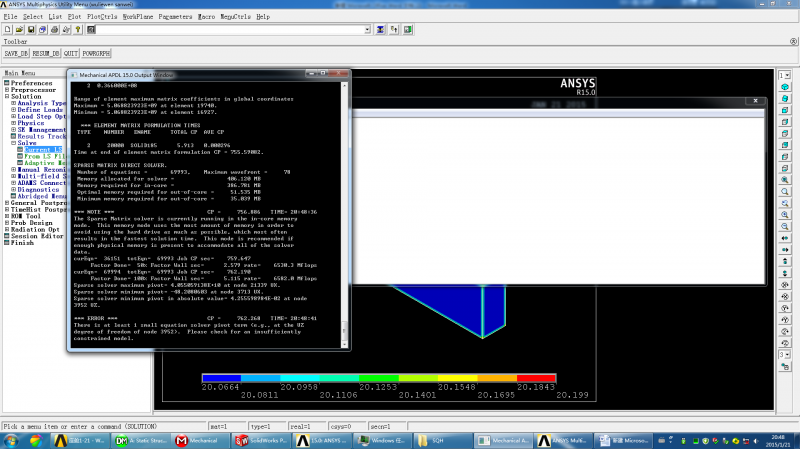Select the Top View icon
The width and height of the screenshot is (800, 449).
785,134
